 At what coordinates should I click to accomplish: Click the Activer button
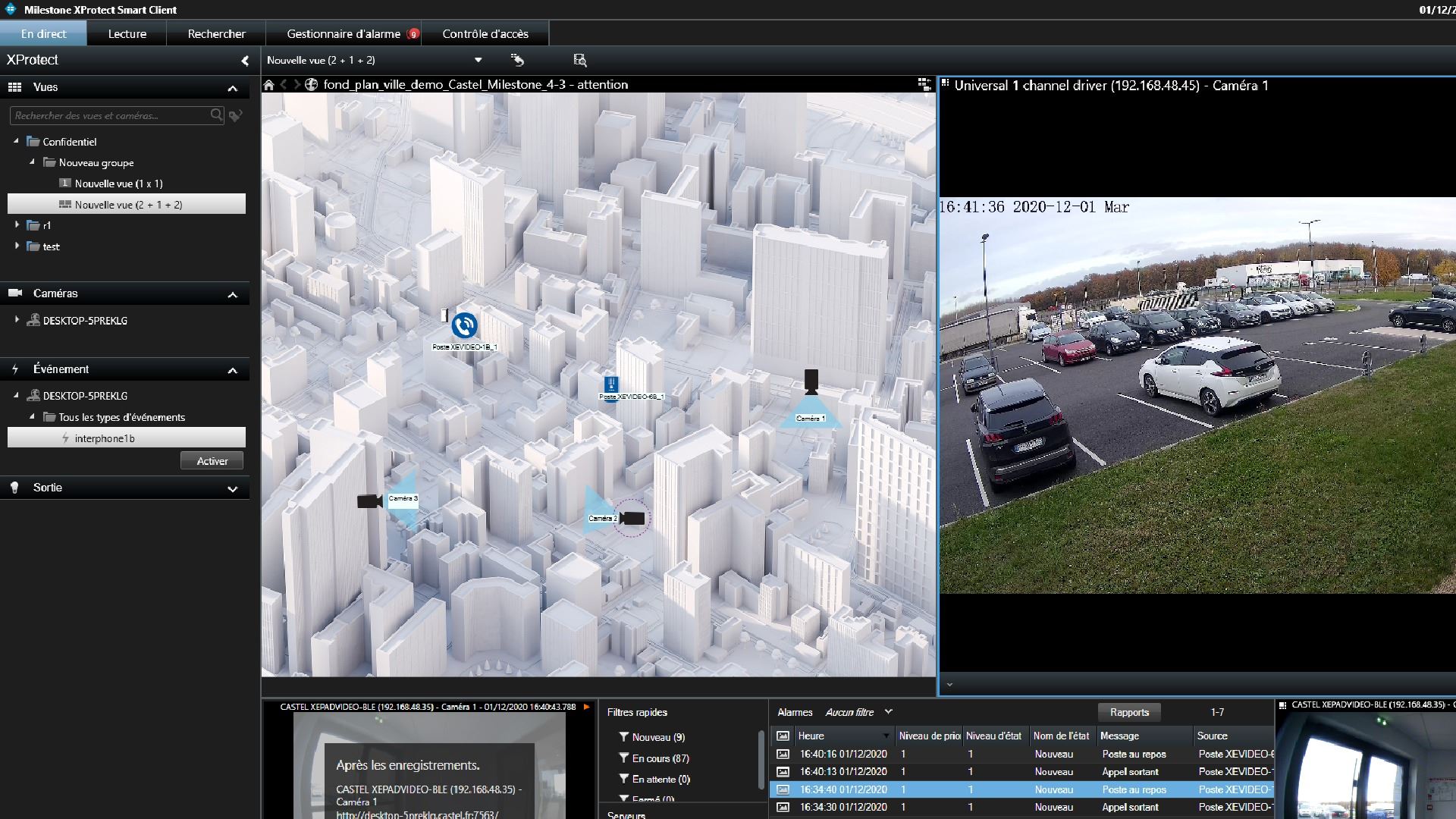(x=212, y=461)
